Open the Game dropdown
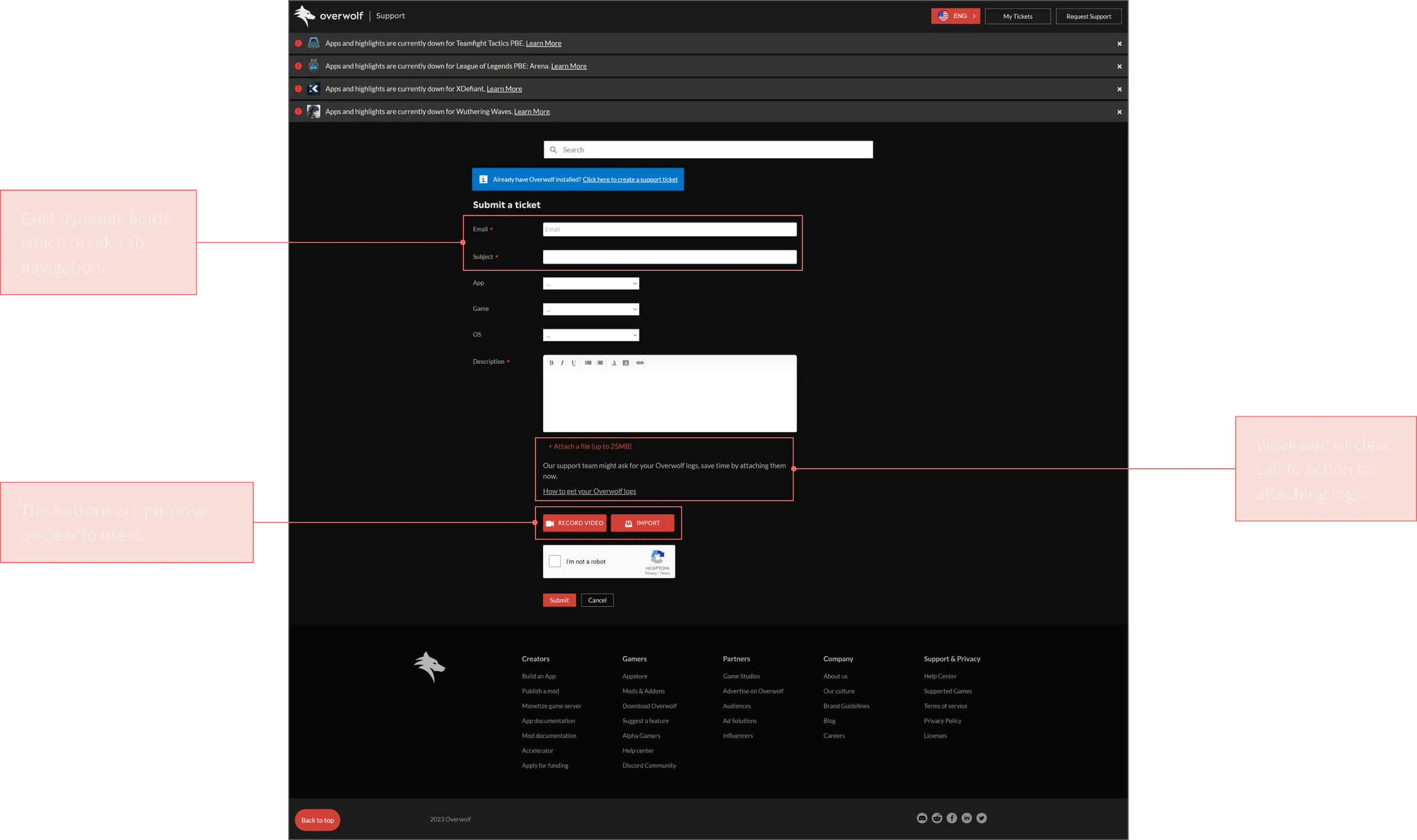This screenshot has width=1417, height=840. (x=591, y=309)
